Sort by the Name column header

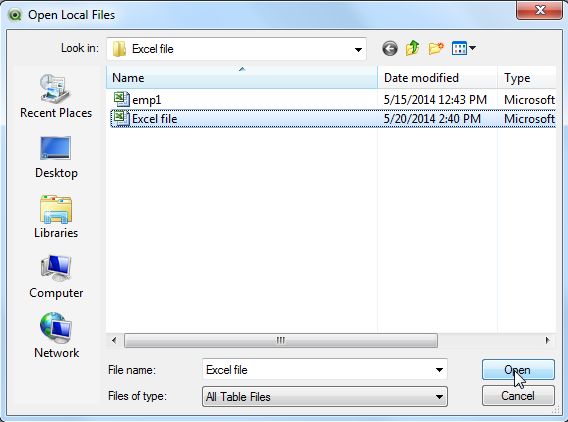click(x=242, y=78)
